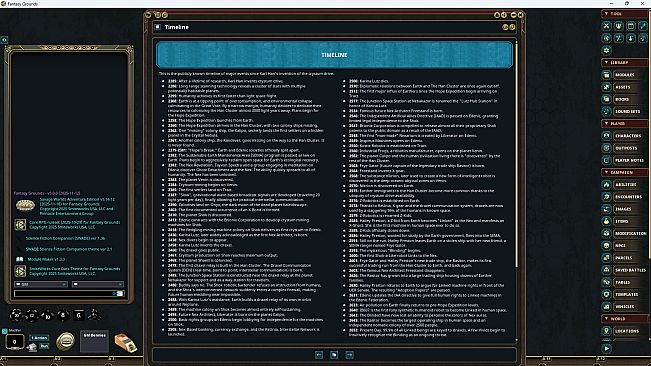Click the Parcels sidebar icon
The width and height of the screenshot is (651, 366).
(607, 258)
